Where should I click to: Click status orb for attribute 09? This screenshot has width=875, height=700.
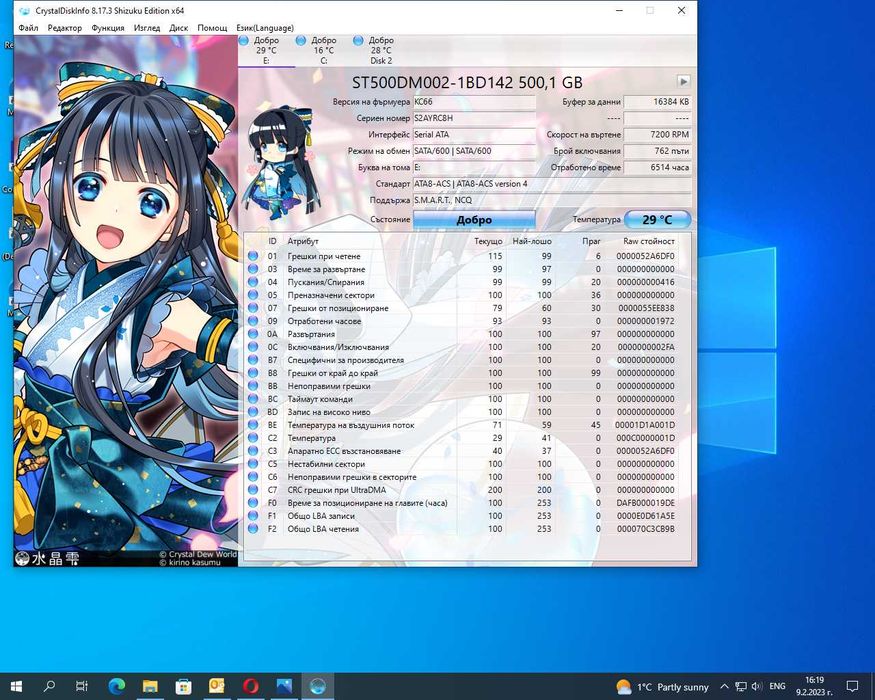click(253, 321)
